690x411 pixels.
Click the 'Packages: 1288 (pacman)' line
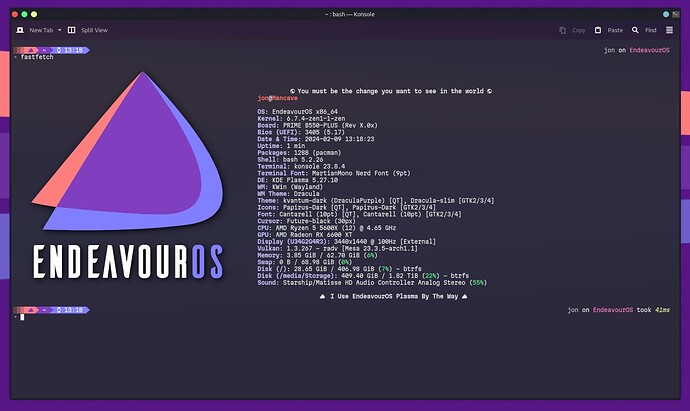(299, 153)
